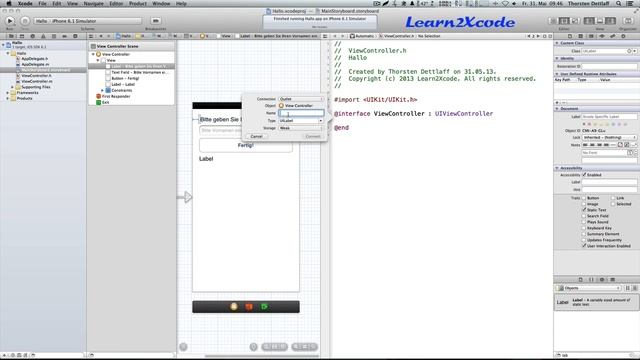Viewport: 640px width, 360px height.
Task: Show the Attributes inspector
Action: [602, 36]
